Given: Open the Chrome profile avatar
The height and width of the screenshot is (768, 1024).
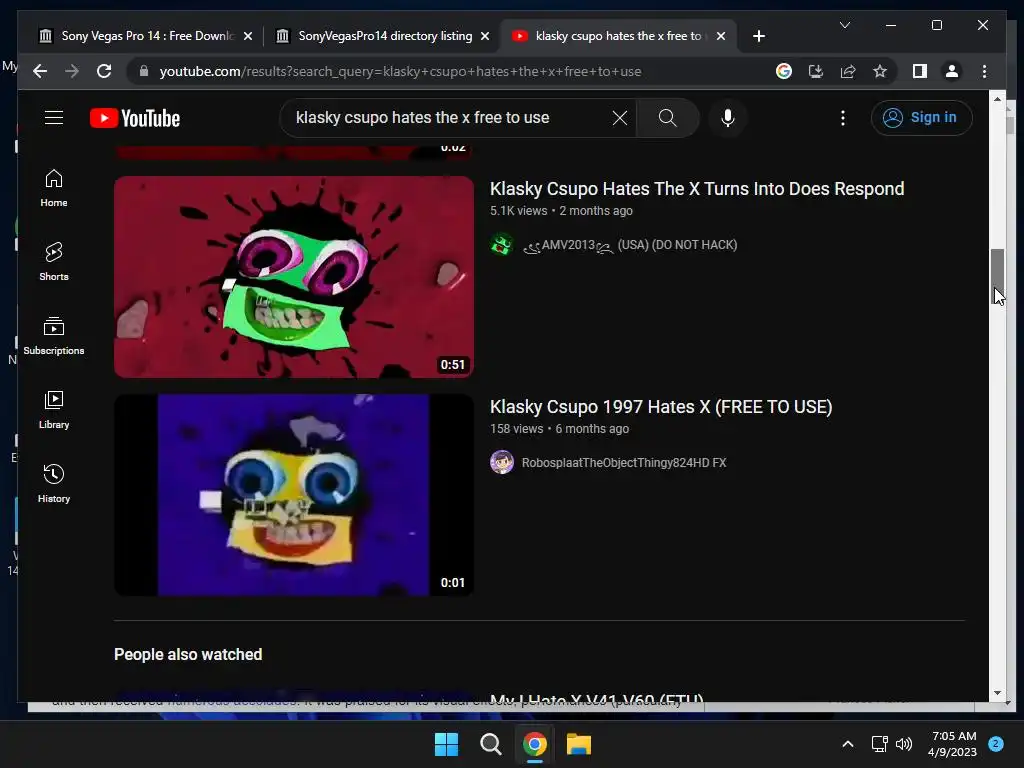Looking at the screenshot, I should [952, 71].
